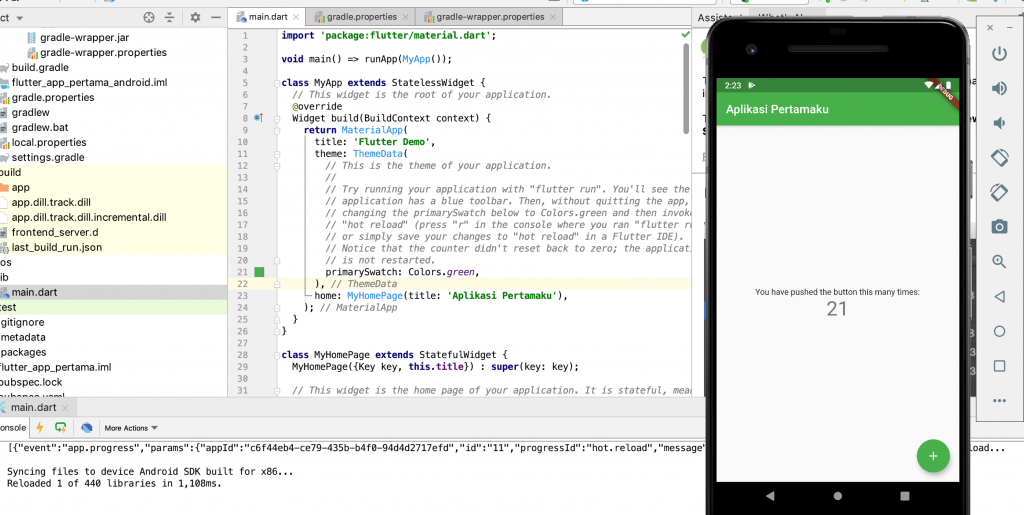Click the Flutter hot reload lightning icon
Image resolution: width=1024 pixels, height=515 pixels.
(42, 427)
